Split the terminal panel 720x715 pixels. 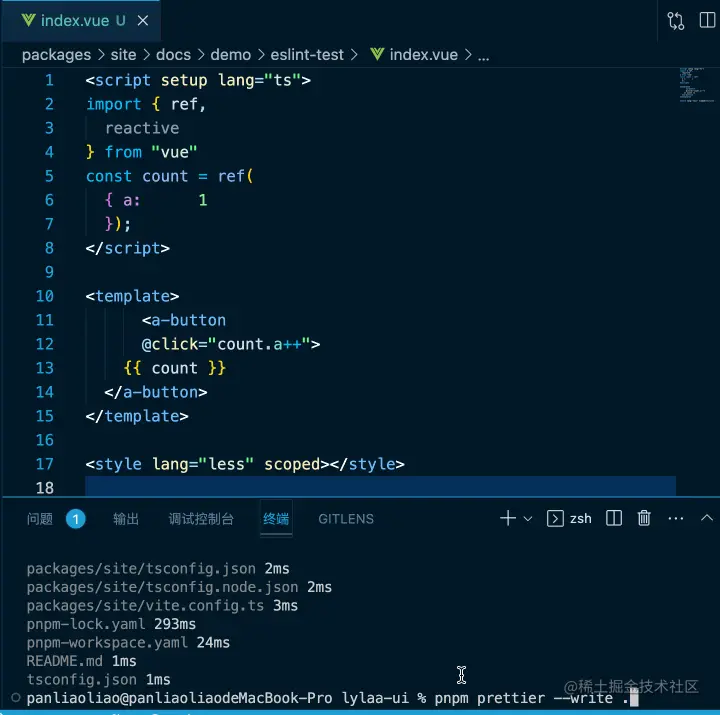(x=614, y=518)
